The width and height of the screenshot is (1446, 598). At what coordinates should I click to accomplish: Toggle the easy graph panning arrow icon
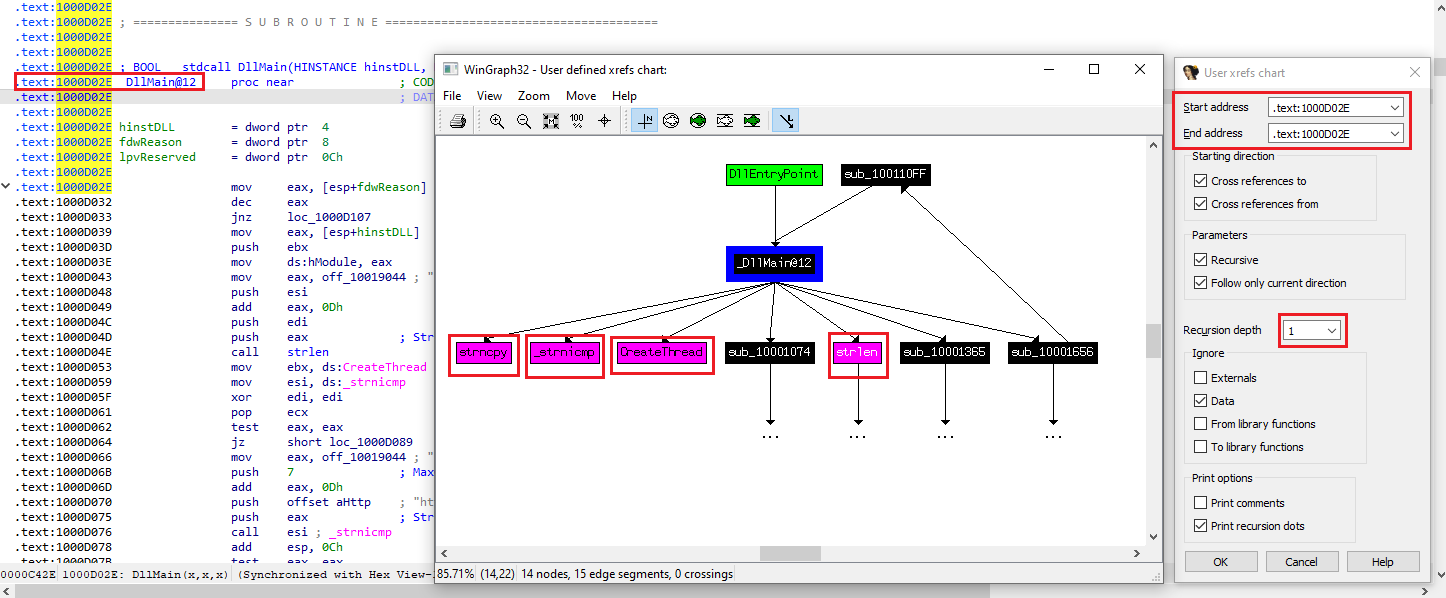click(x=787, y=121)
